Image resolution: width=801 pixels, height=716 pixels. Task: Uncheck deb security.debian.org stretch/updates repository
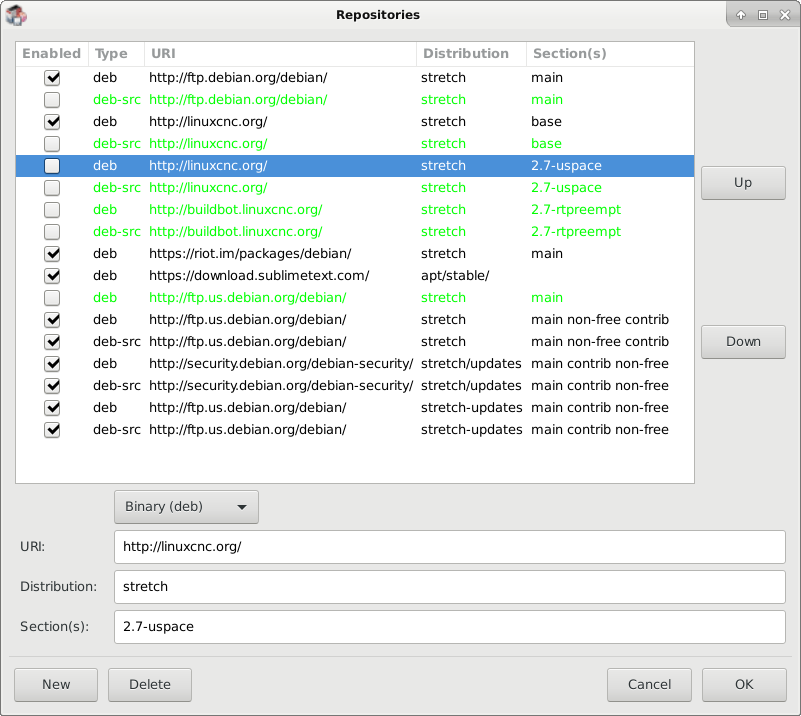pyautogui.click(x=52, y=363)
